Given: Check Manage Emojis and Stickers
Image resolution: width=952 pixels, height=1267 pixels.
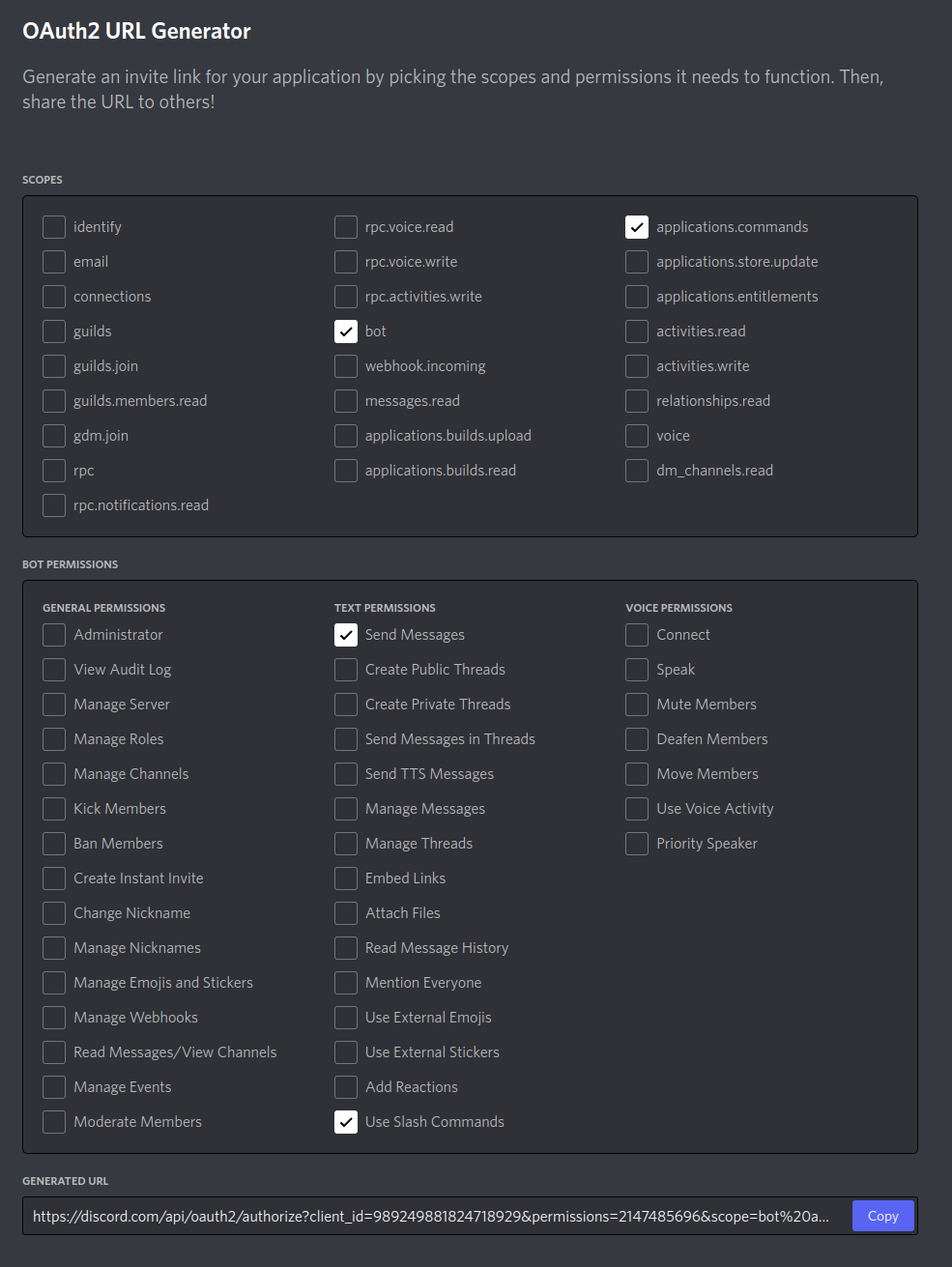Looking at the screenshot, I should [54, 983].
